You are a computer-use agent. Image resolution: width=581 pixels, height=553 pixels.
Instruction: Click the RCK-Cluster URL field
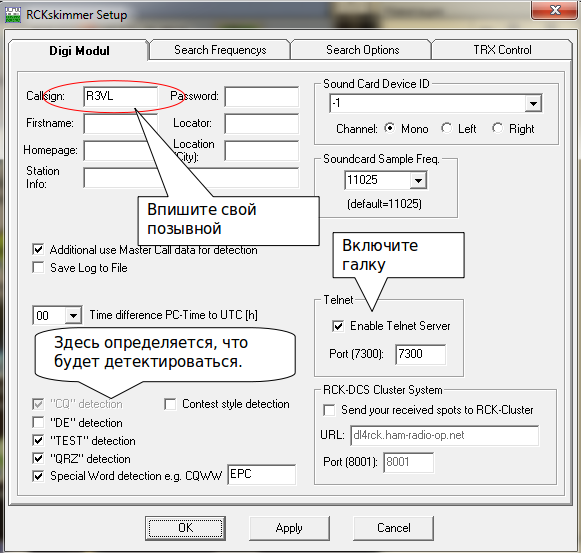click(445, 436)
